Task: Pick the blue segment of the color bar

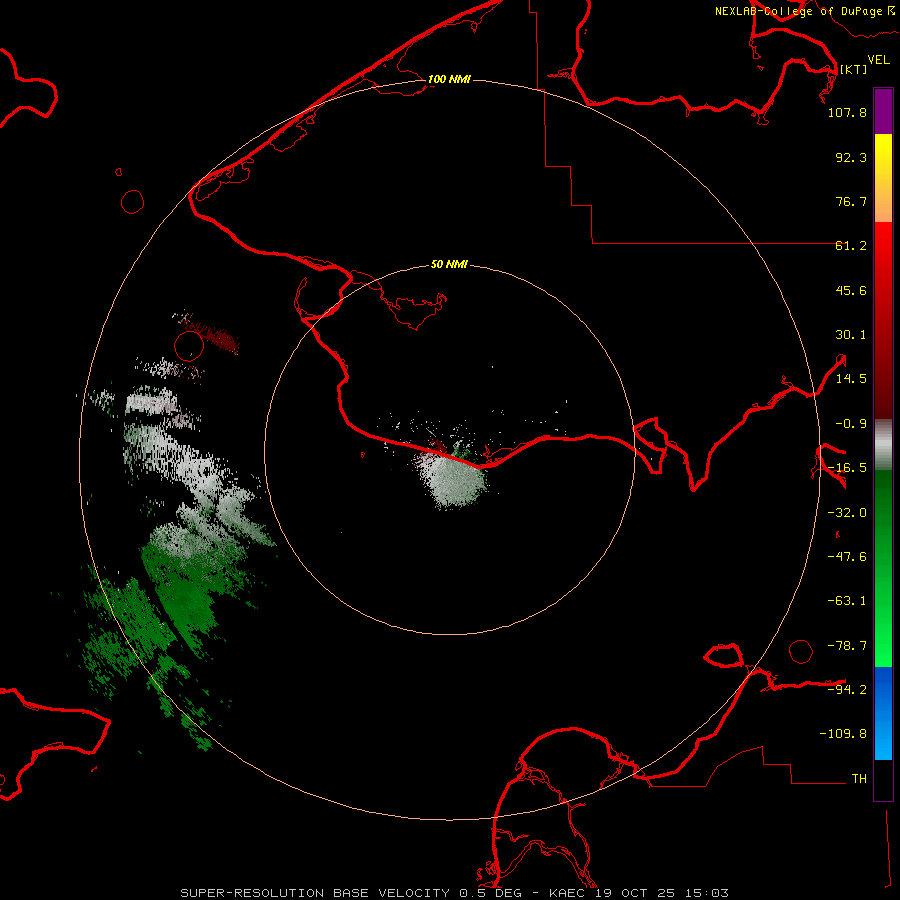Action: point(883,713)
